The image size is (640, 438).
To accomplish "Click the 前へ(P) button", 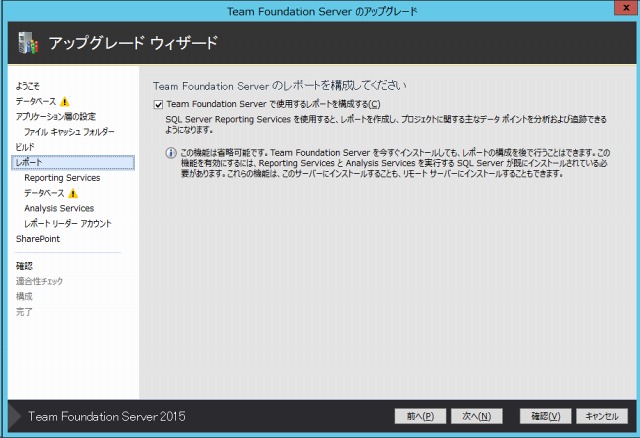I will [420, 416].
